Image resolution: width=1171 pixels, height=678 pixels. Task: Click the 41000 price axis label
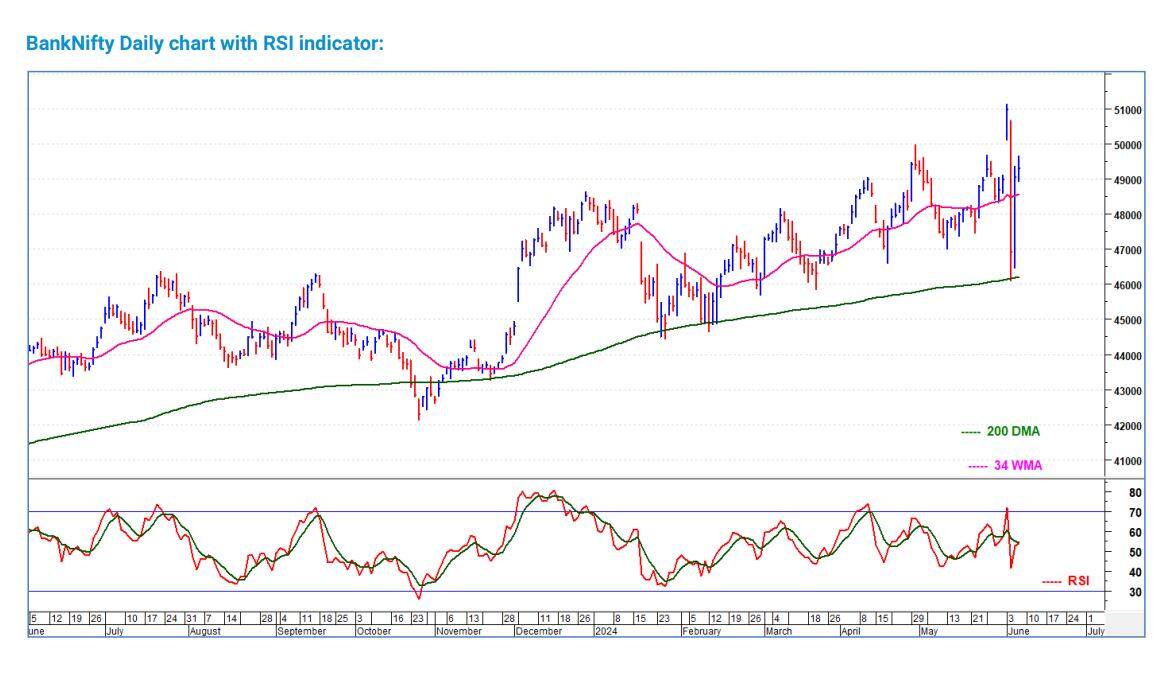pyautogui.click(x=1127, y=461)
